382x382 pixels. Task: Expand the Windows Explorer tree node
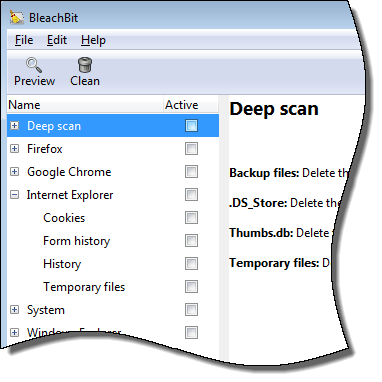(14, 332)
